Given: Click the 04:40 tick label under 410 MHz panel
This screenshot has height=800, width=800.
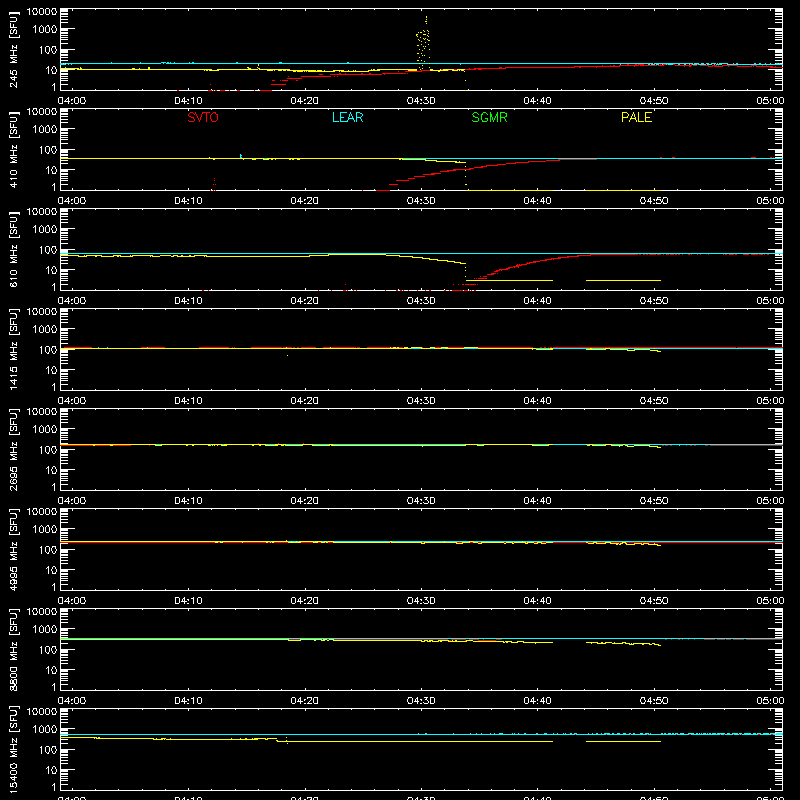Looking at the screenshot, I should point(537,201).
